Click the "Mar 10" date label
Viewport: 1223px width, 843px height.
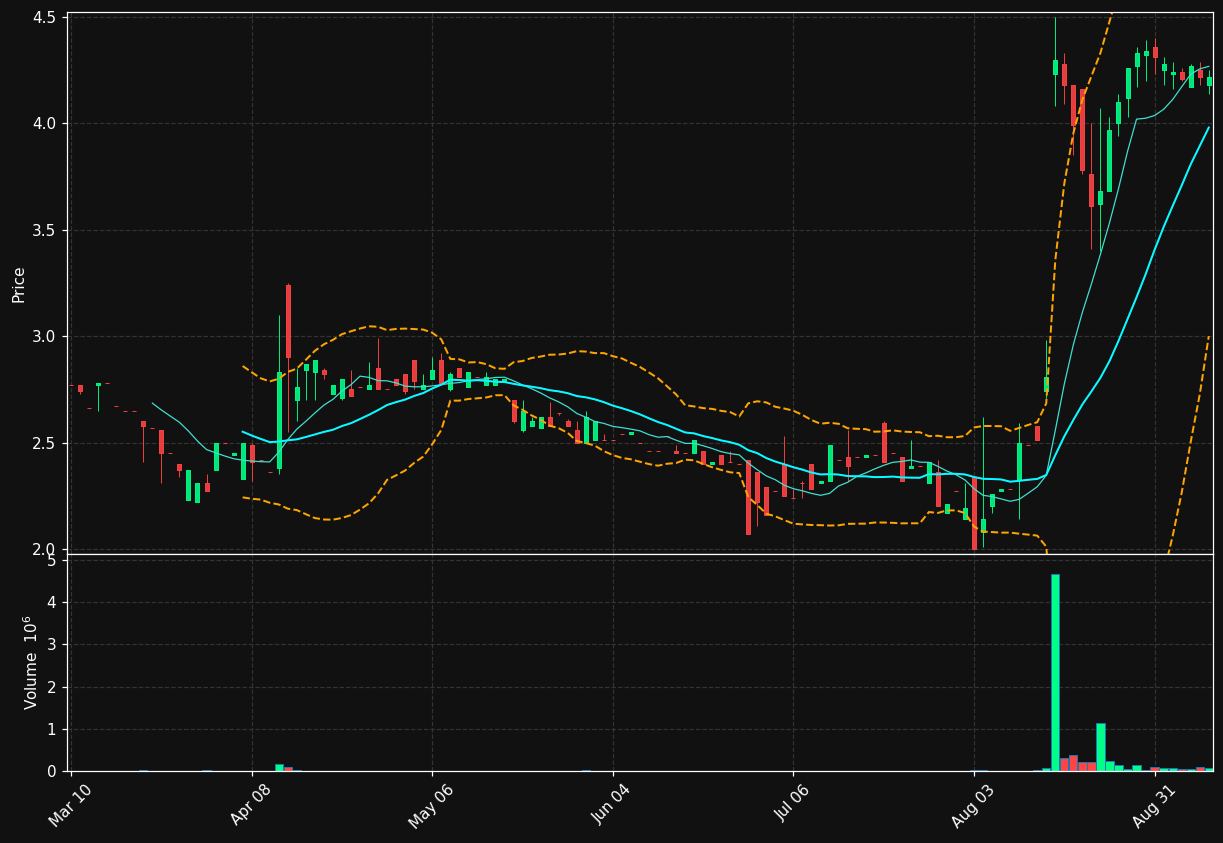(71, 804)
